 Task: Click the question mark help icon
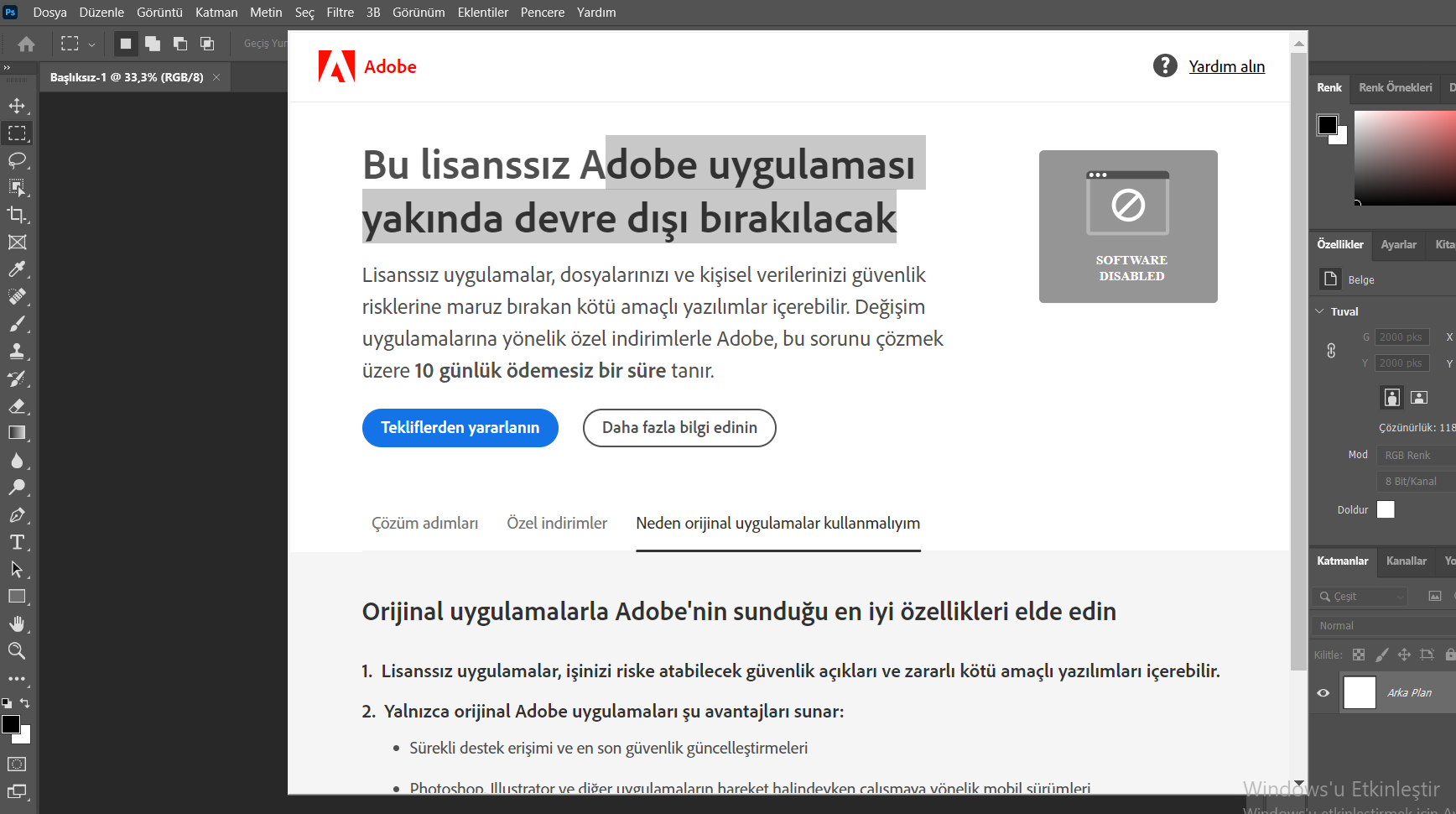point(1165,65)
